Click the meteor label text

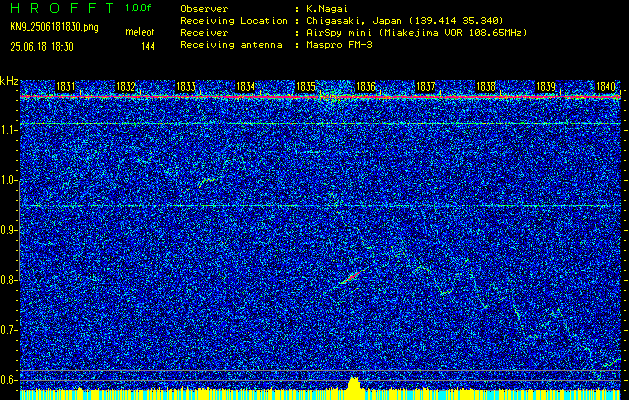140,32
